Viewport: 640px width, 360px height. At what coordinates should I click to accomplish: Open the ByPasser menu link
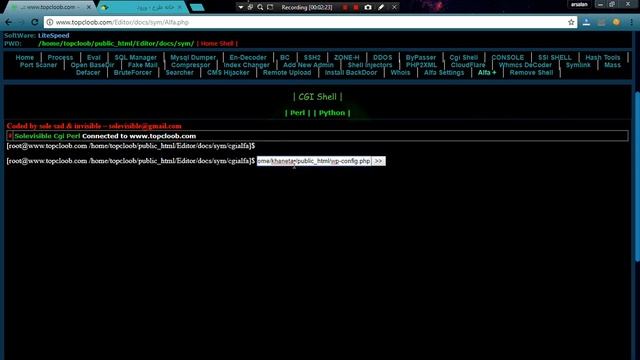point(421,58)
